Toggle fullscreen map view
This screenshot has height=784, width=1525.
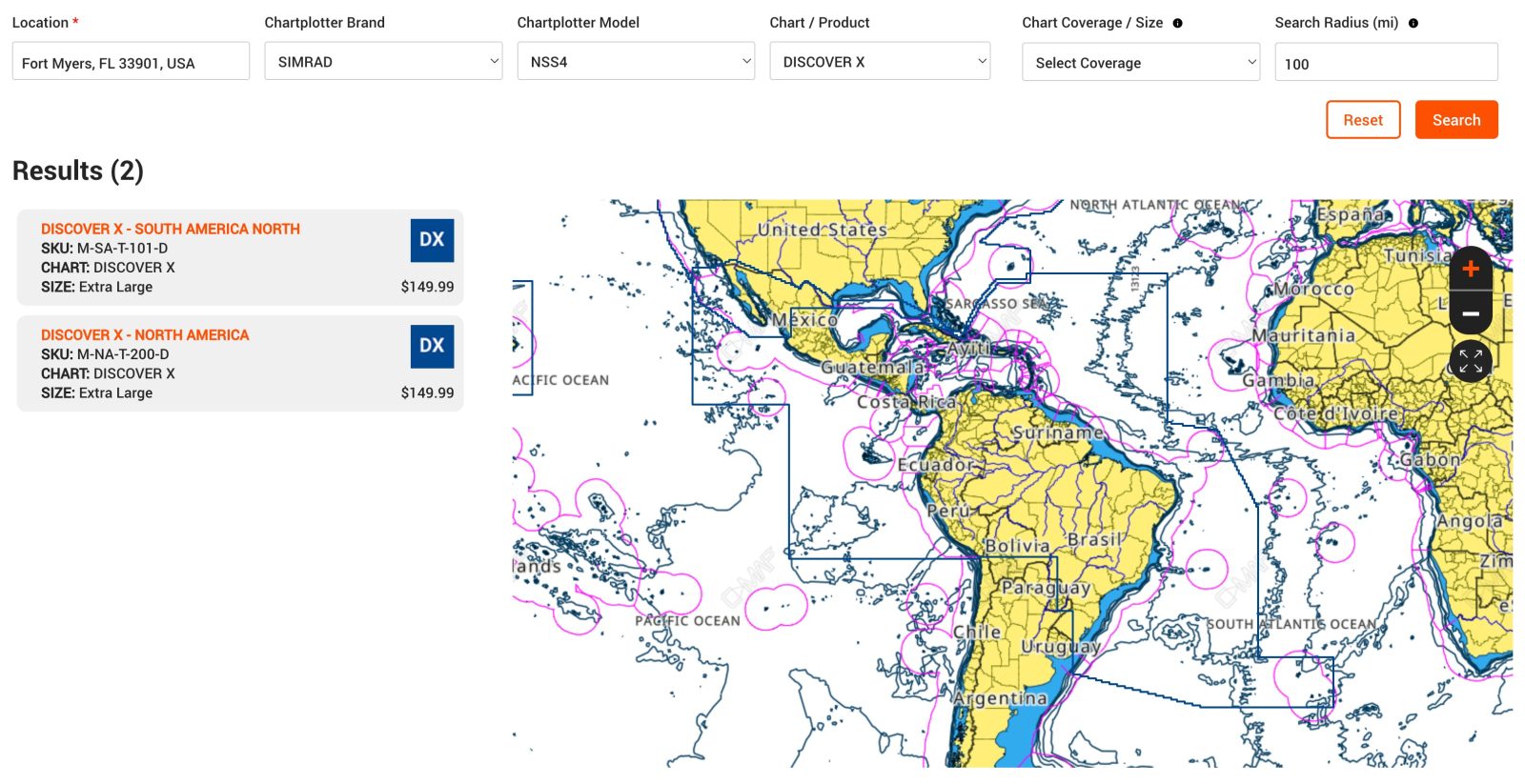point(1470,361)
